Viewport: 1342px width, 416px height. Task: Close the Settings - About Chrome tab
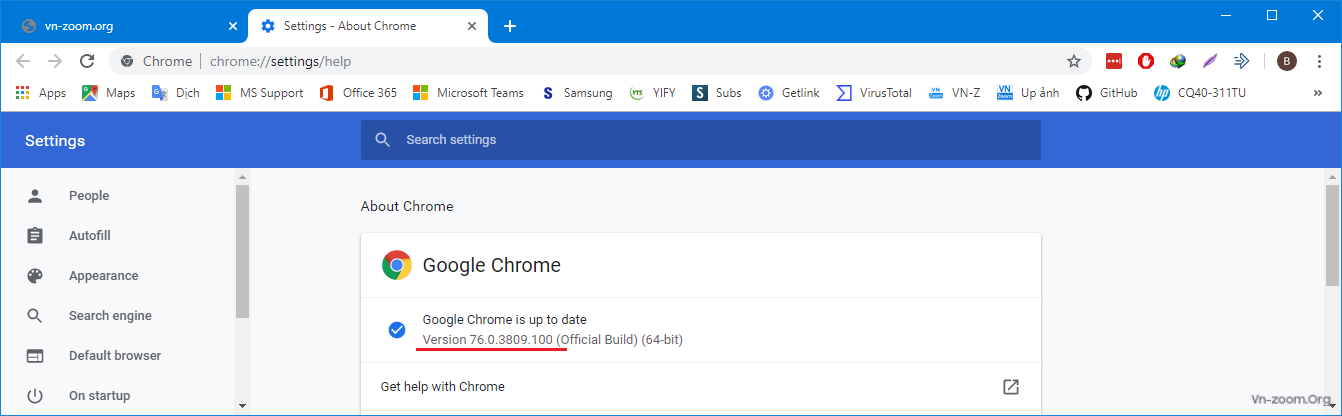(x=471, y=26)
